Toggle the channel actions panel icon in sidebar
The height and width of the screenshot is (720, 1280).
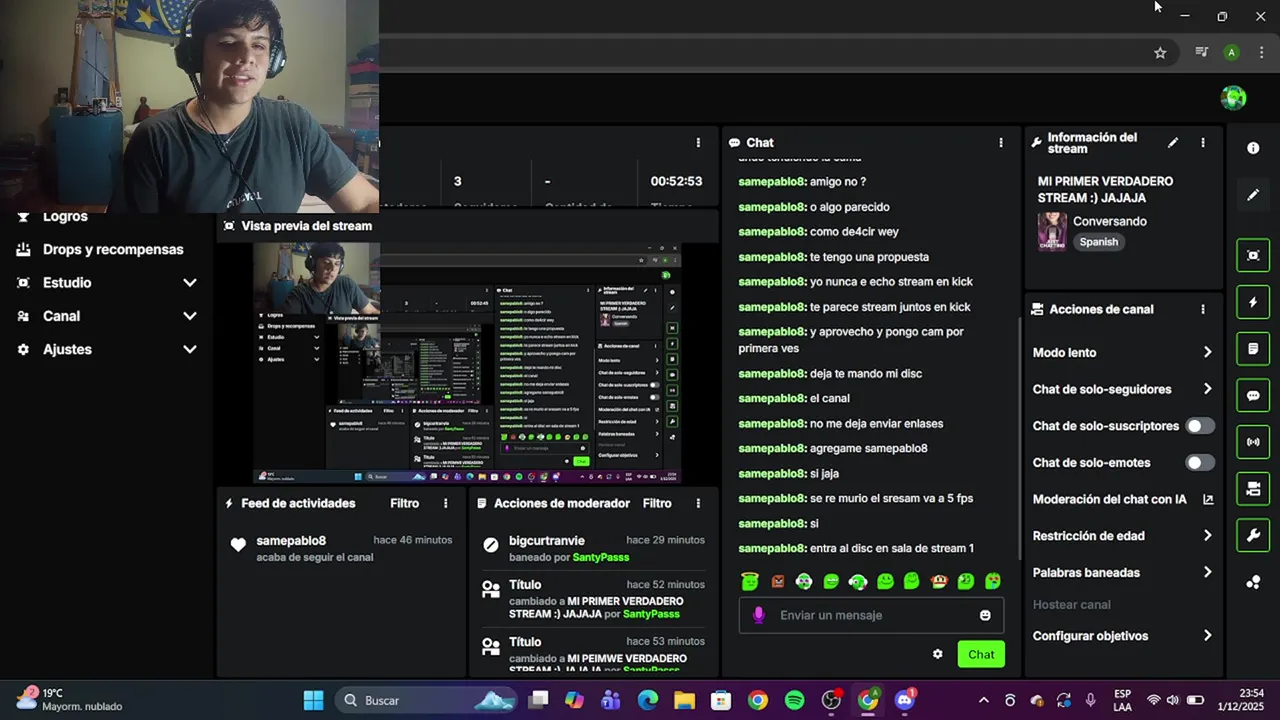point(1253,488)
